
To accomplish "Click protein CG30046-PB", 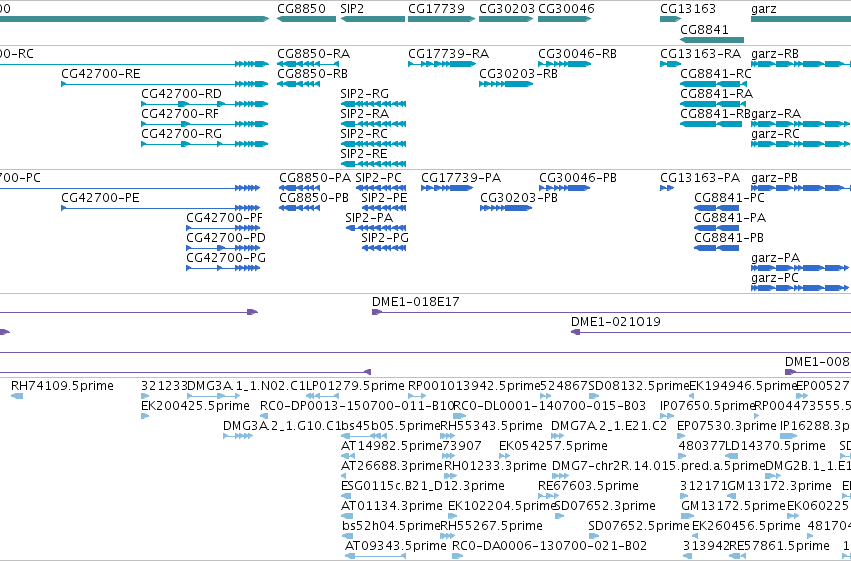I will [564, 188].
